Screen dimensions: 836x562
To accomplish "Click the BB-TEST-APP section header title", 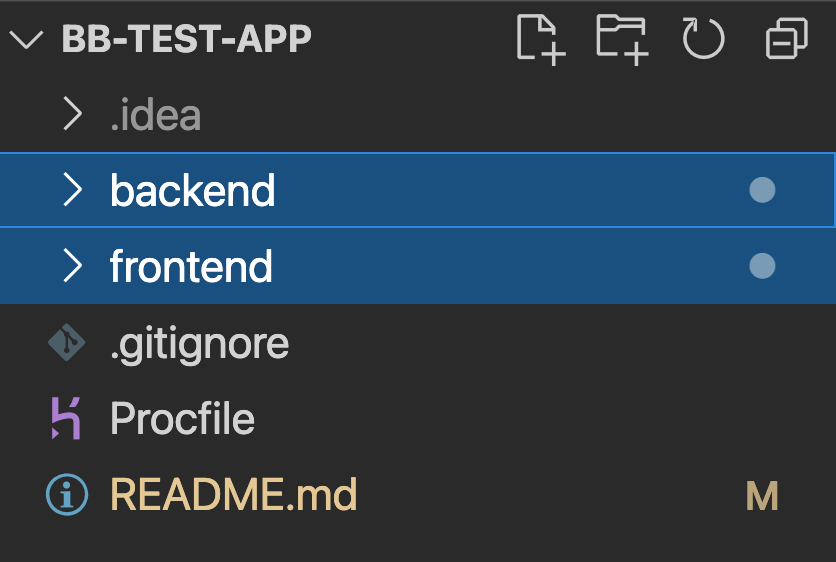I will [x=187, y=39].
